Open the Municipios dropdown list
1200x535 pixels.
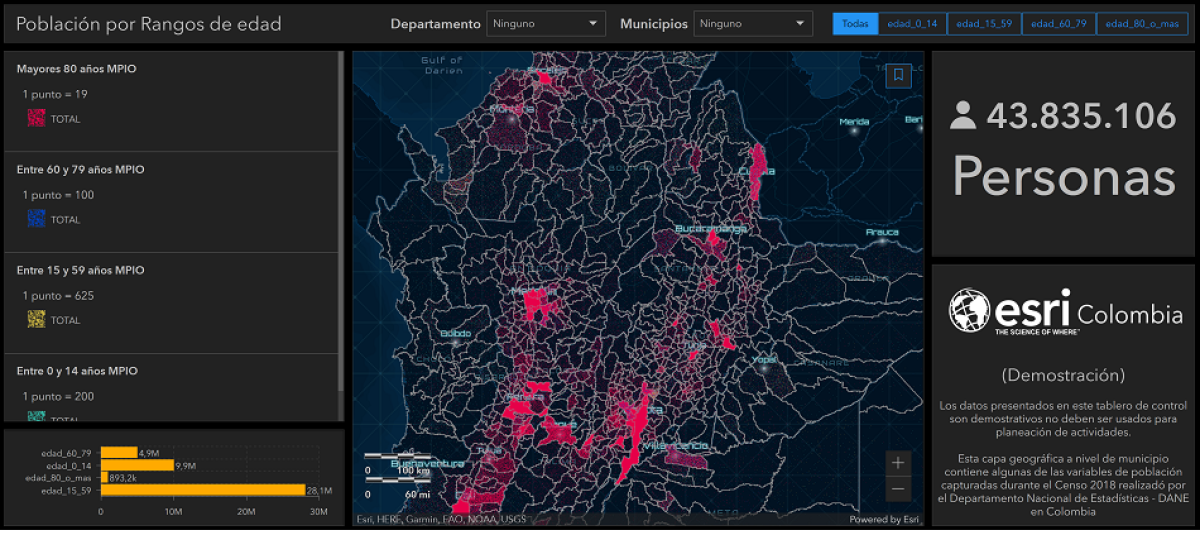[753, 23]
